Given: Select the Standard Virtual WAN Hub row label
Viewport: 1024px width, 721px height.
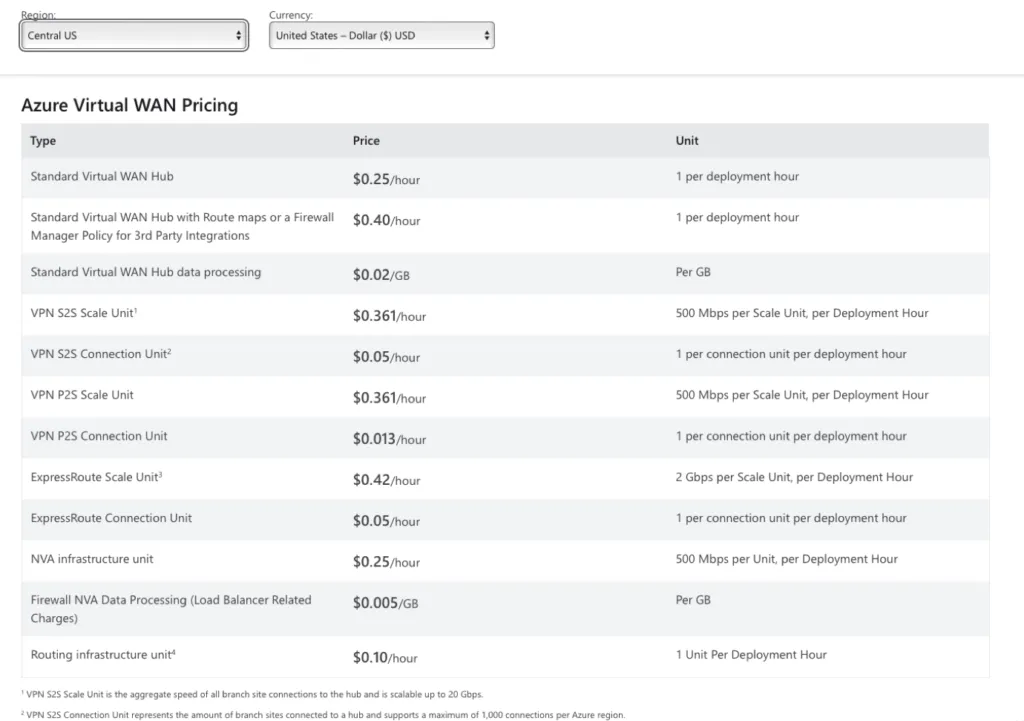Looking at the screenshot, I should point(102,177).
